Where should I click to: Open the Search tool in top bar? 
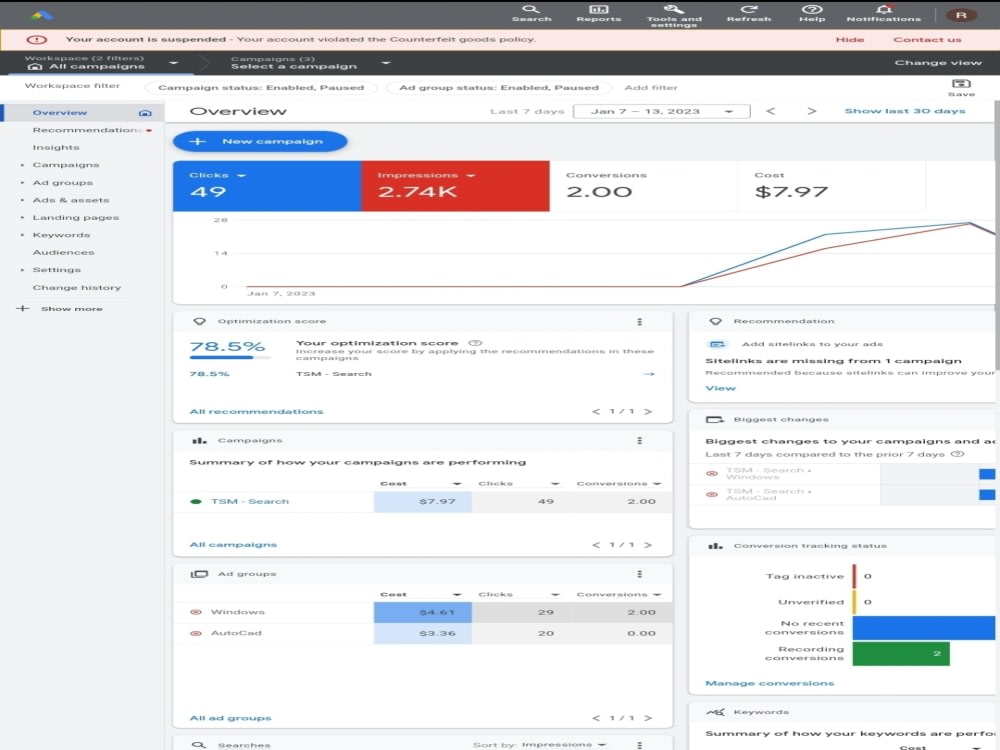point(531,13)
